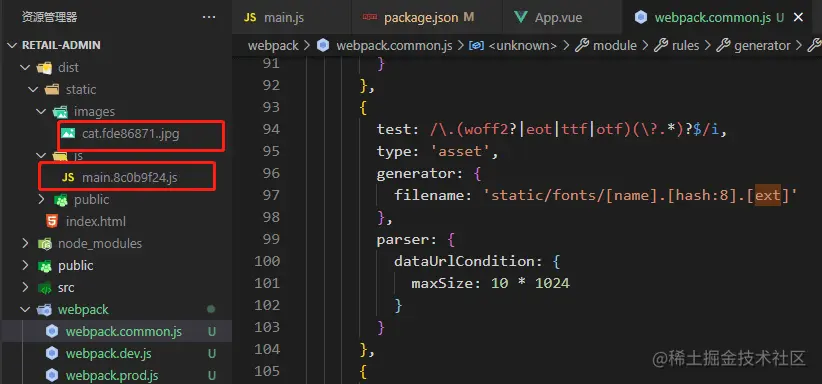Click the modified dot on webpack folder

point(211,310)
